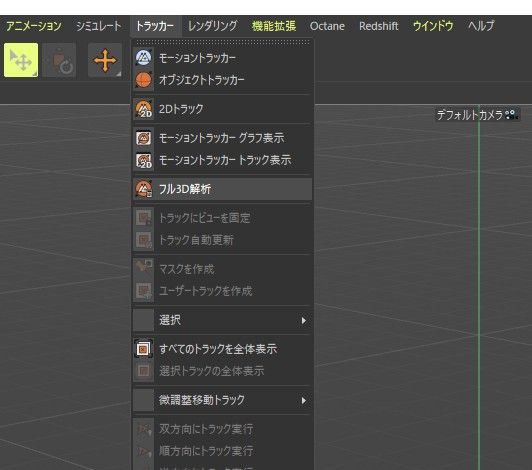Click the 2Dトラック icon

[x=144, y=109]
